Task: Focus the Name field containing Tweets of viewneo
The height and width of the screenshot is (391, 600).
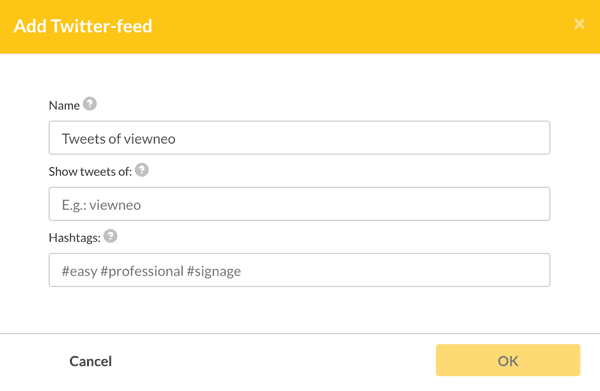Action: [299, 138]
